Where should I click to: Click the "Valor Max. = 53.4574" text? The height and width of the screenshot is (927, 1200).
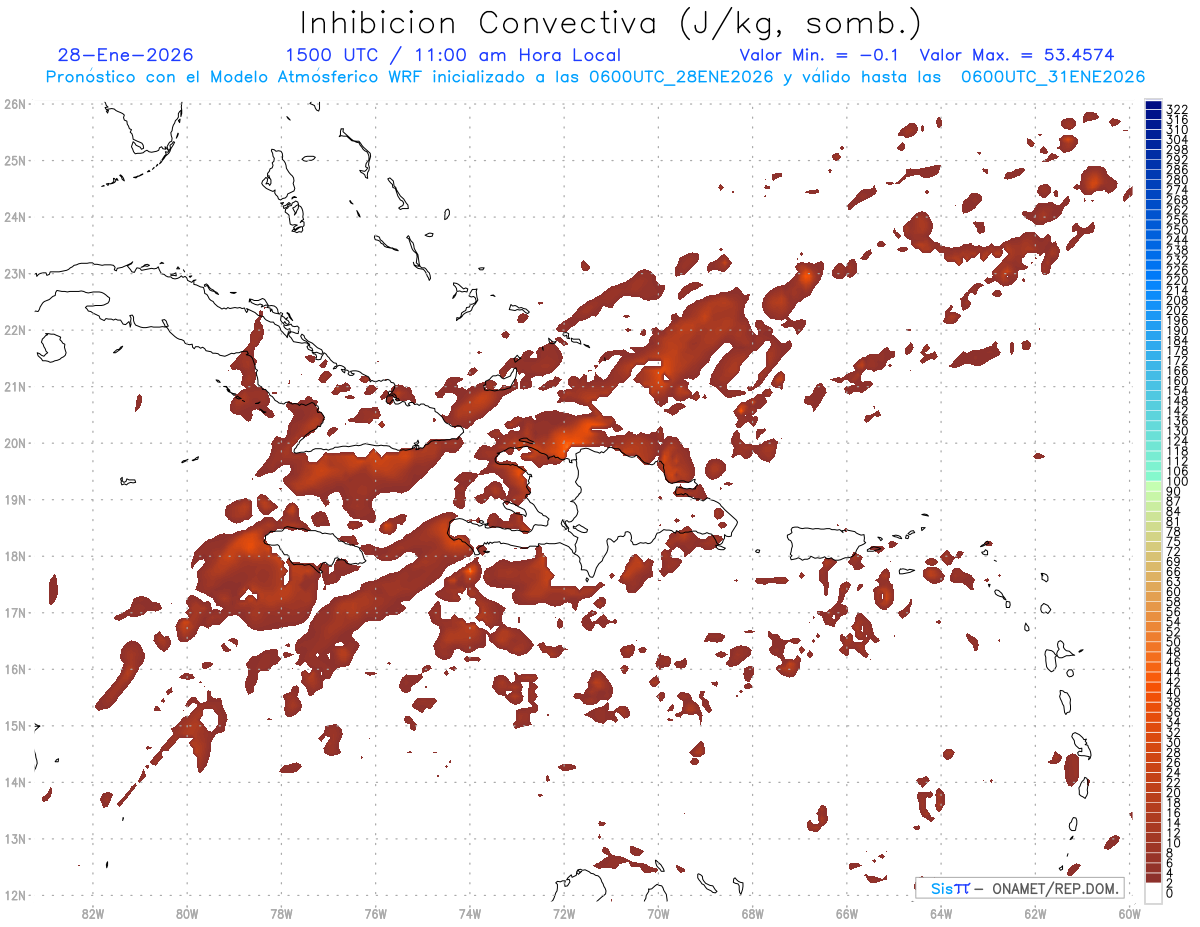pos(1017,55)
